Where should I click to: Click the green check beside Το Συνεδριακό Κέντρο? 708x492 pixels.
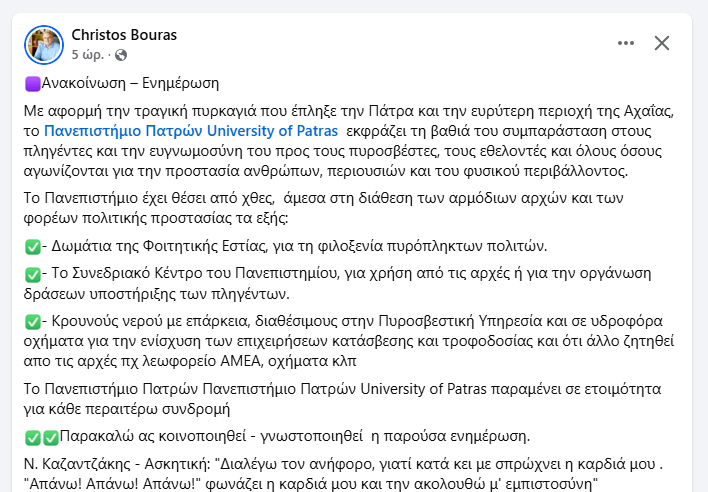tap(33, 274)
